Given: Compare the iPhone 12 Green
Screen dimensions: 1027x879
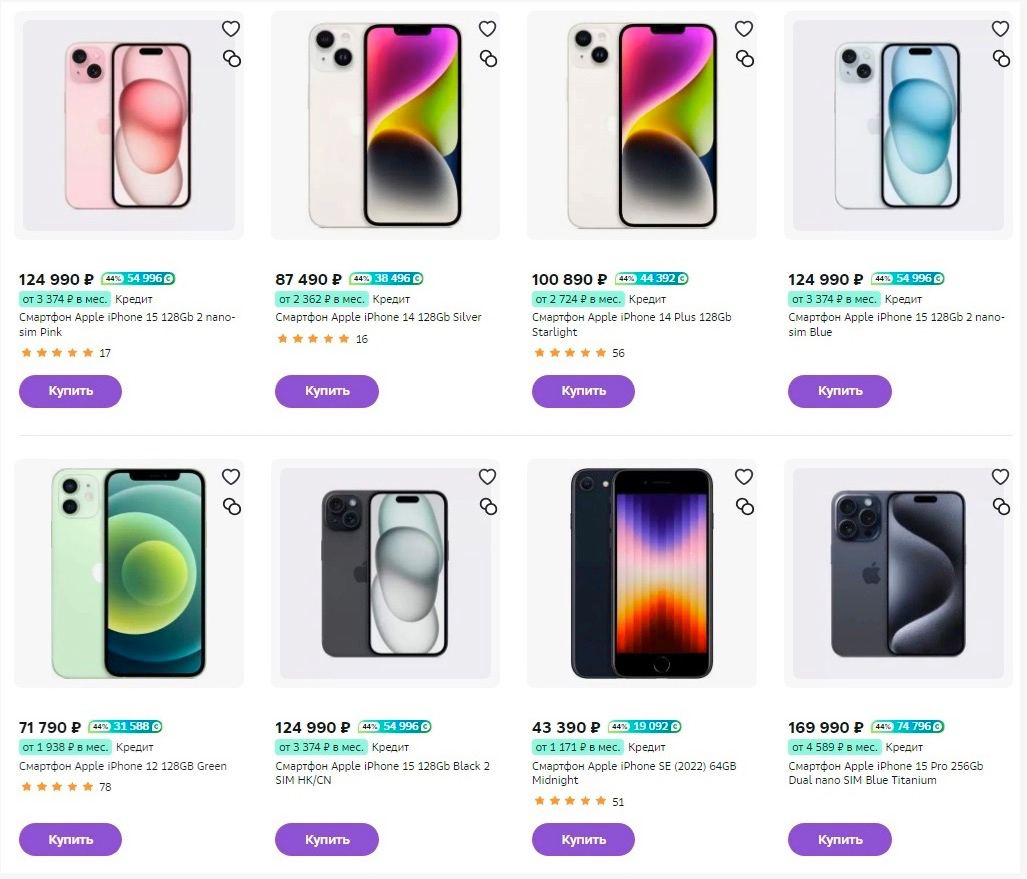Looking at the screenshot, I should click(231, 507).
